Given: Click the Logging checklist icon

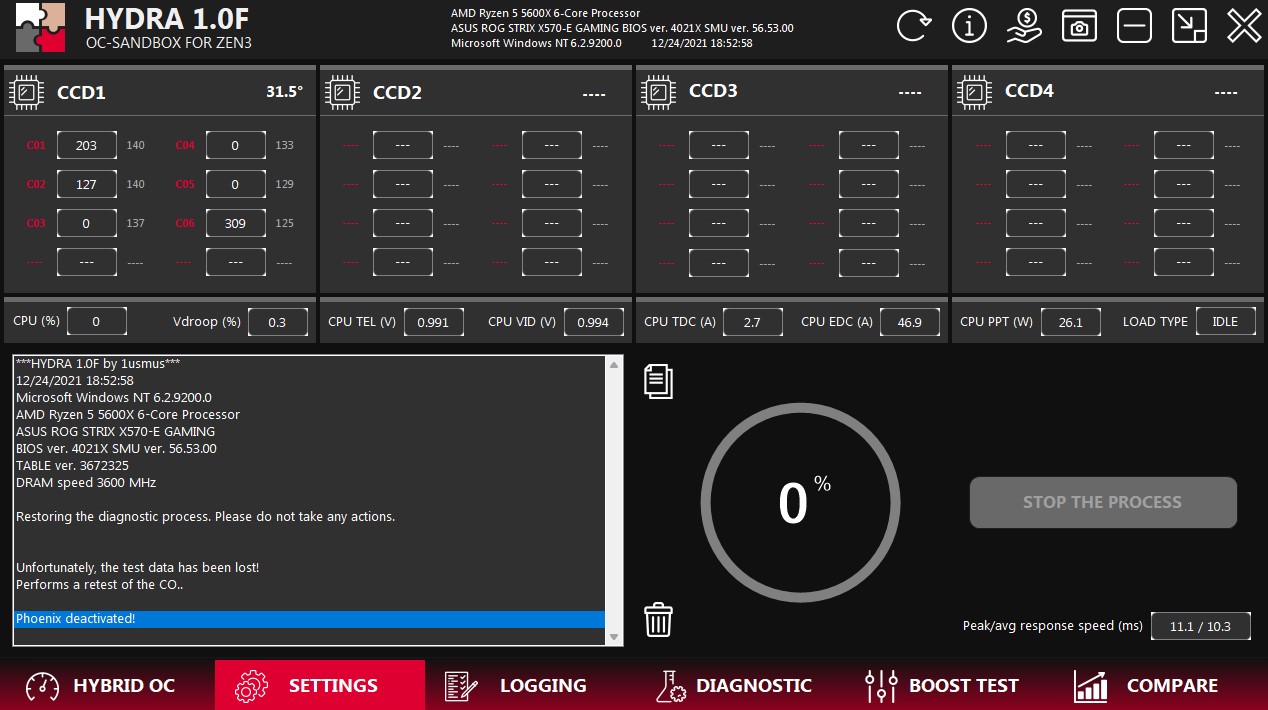Looking at the screenshot, I should click(x=460, y=686).
